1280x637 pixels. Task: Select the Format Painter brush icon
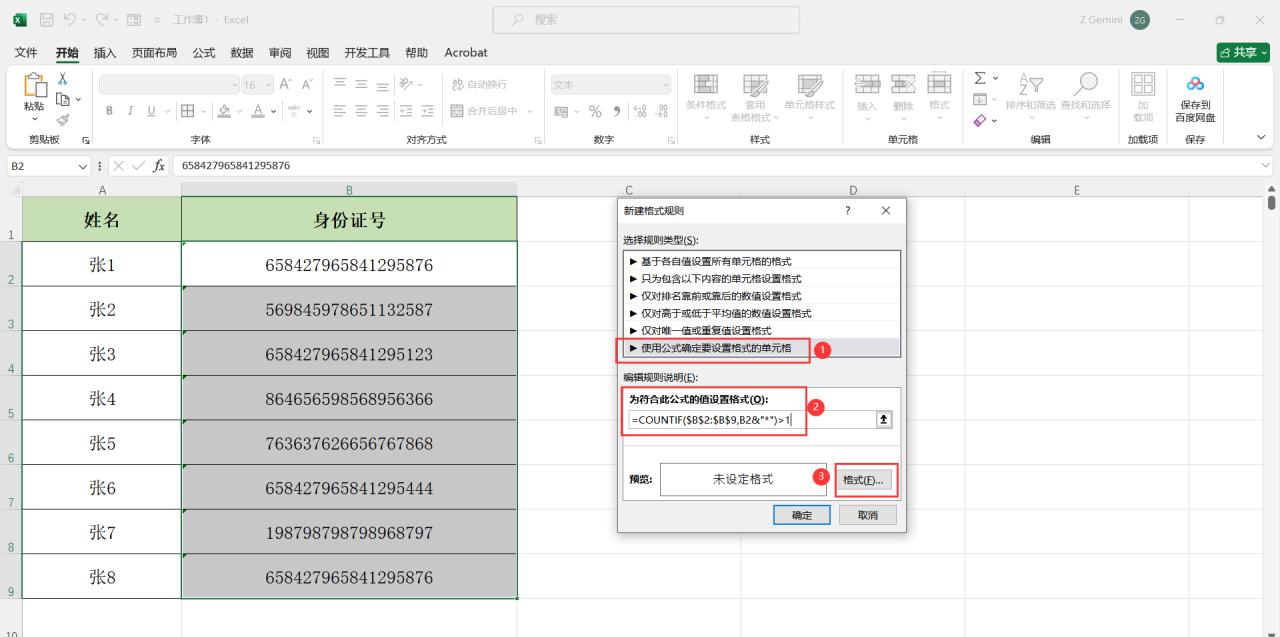pyautogui.click(x=62, y=120)
